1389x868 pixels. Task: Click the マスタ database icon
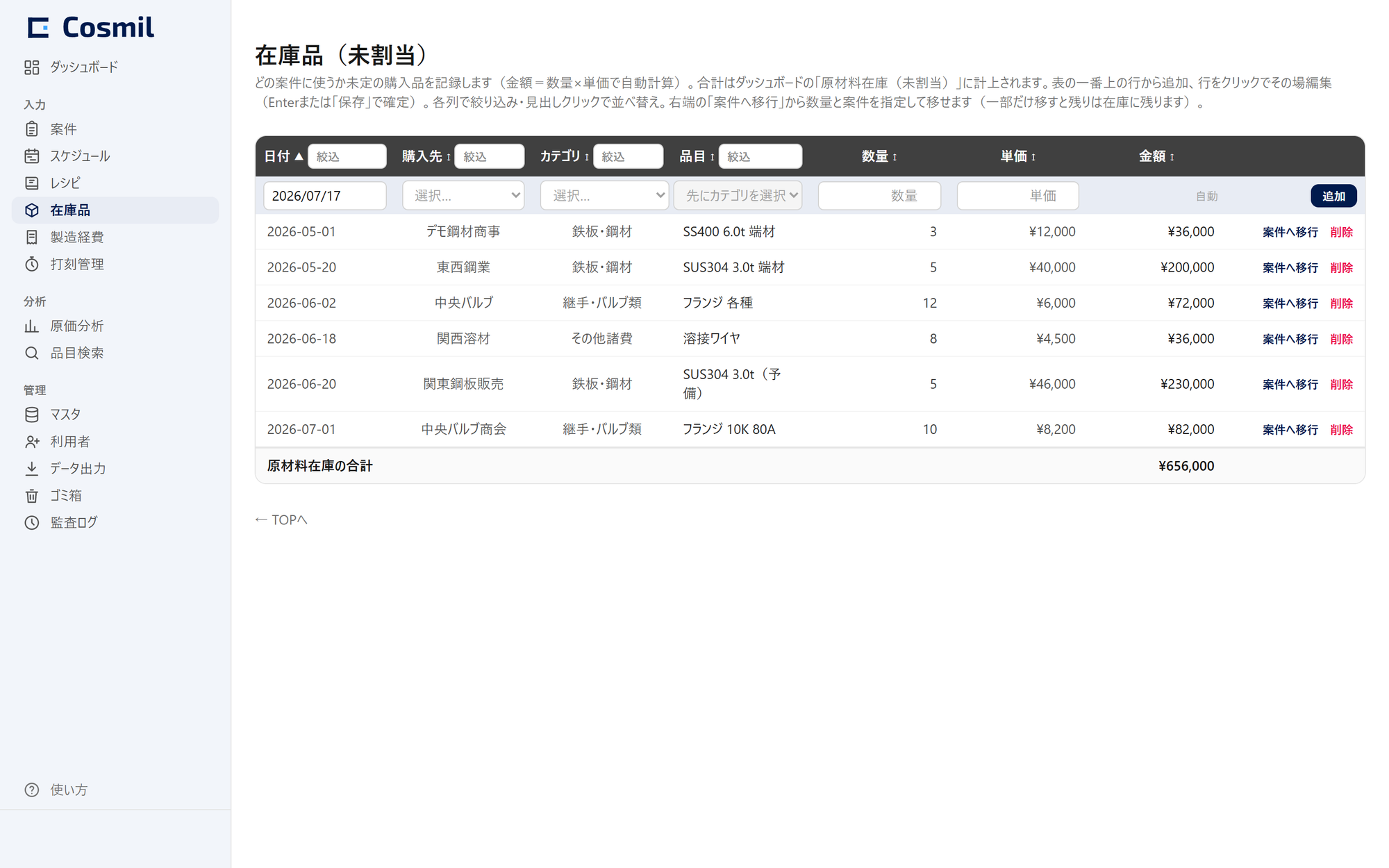tap(32, 415)
